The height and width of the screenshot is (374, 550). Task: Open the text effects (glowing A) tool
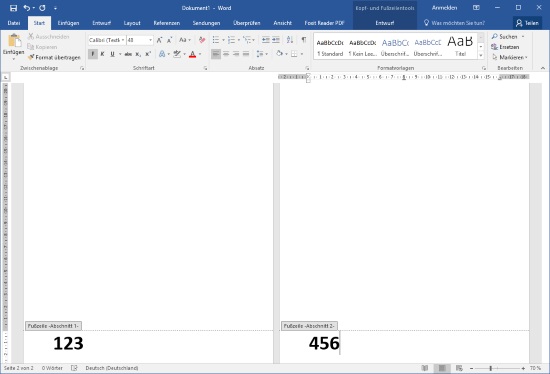[162, 54]
